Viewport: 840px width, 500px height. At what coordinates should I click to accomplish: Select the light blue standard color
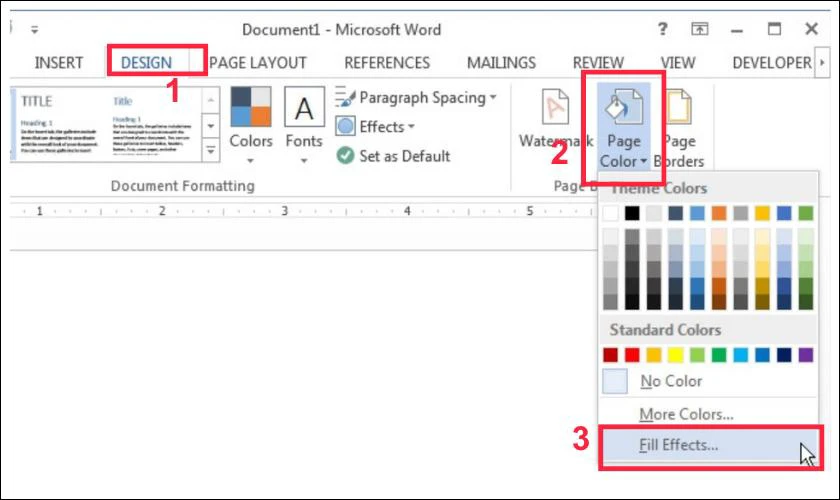741,355
